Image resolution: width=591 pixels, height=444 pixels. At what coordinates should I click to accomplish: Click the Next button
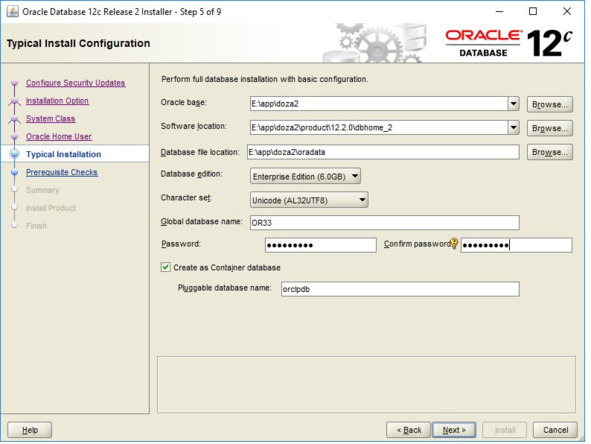[x=454, y=430]
